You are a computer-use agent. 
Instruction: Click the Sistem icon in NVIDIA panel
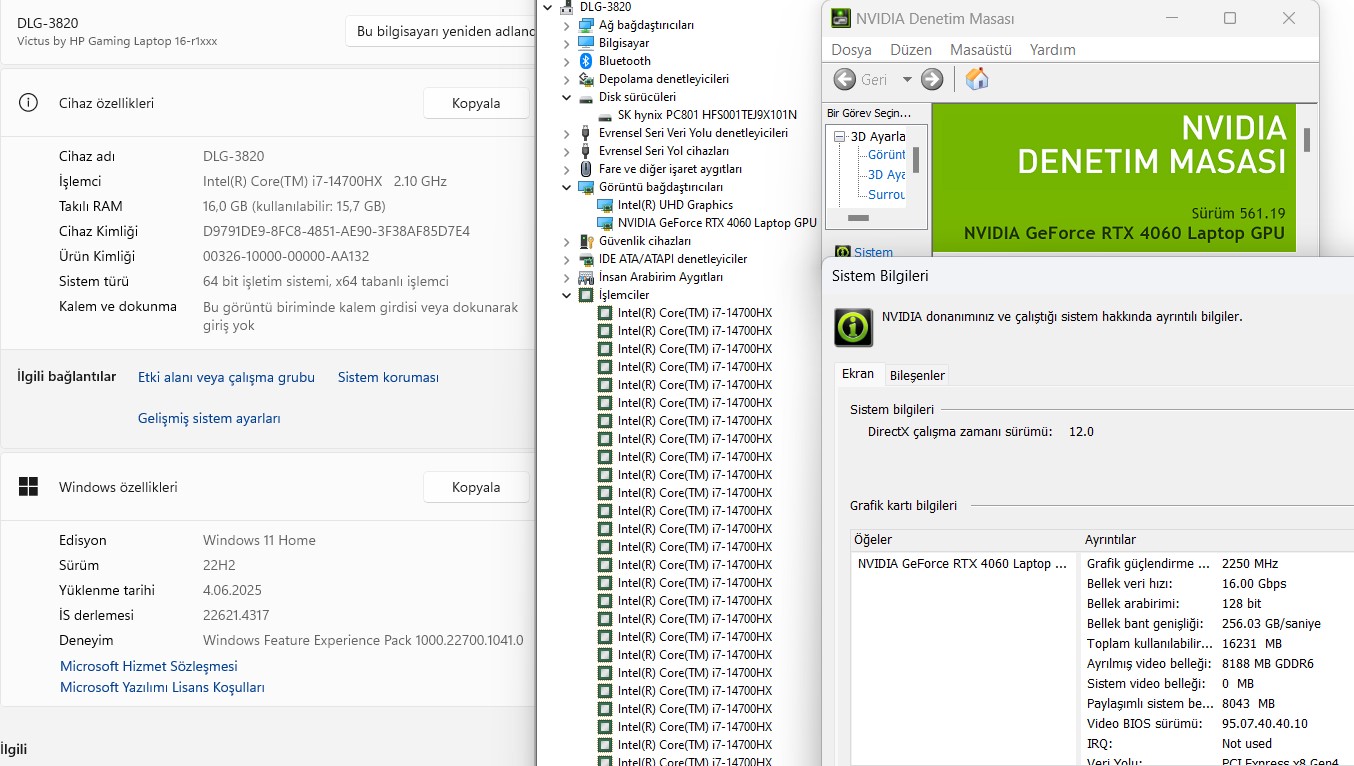click(x=843, y=252)
